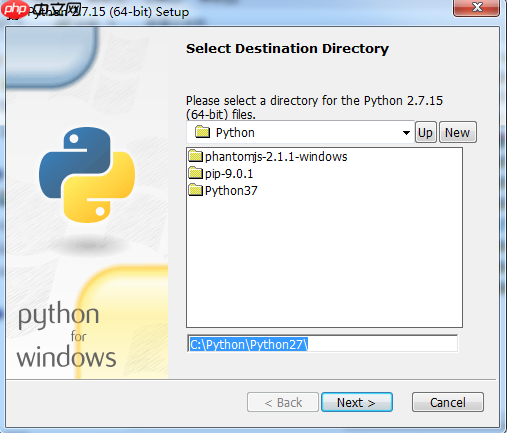The width and height of the screenshot is (507, 433).
Task: Click the pip-9.0.1 folder icon
Action: click(195, 173)
